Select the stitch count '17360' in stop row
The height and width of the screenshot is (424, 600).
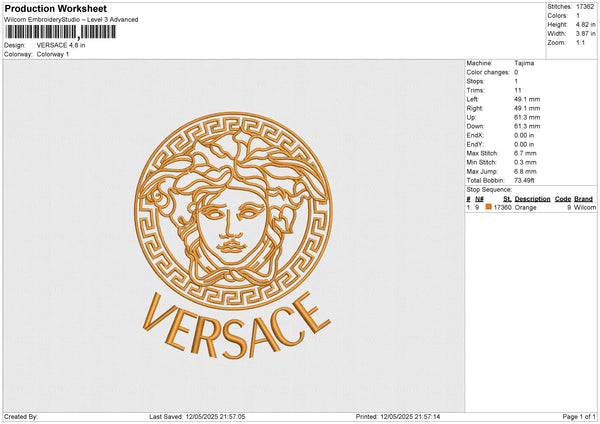point(502,207)
